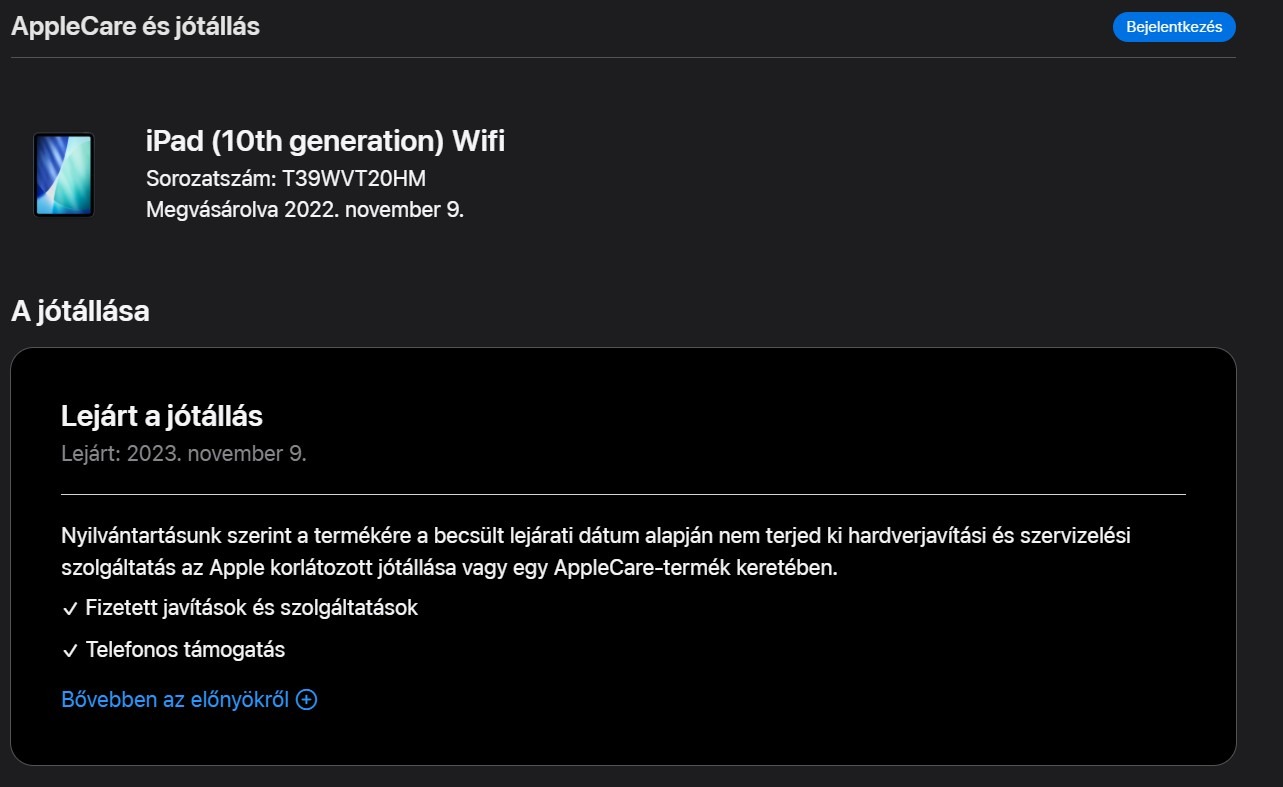This screenshot has height=787, width=1283.
Task: Click the plus circle icon beside Bővebben
Action: (307, 700)
